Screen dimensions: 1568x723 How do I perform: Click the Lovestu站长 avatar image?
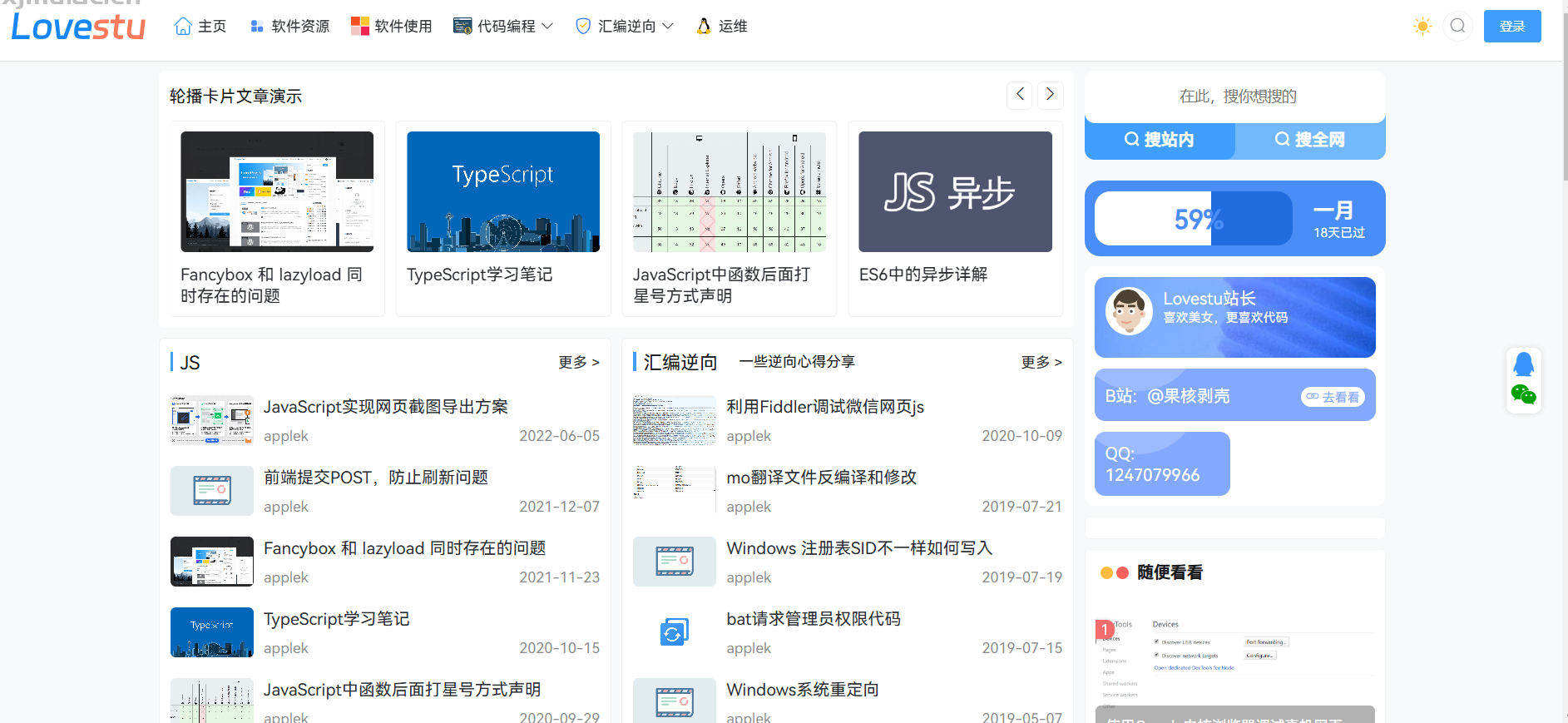tap(1129, 312)
